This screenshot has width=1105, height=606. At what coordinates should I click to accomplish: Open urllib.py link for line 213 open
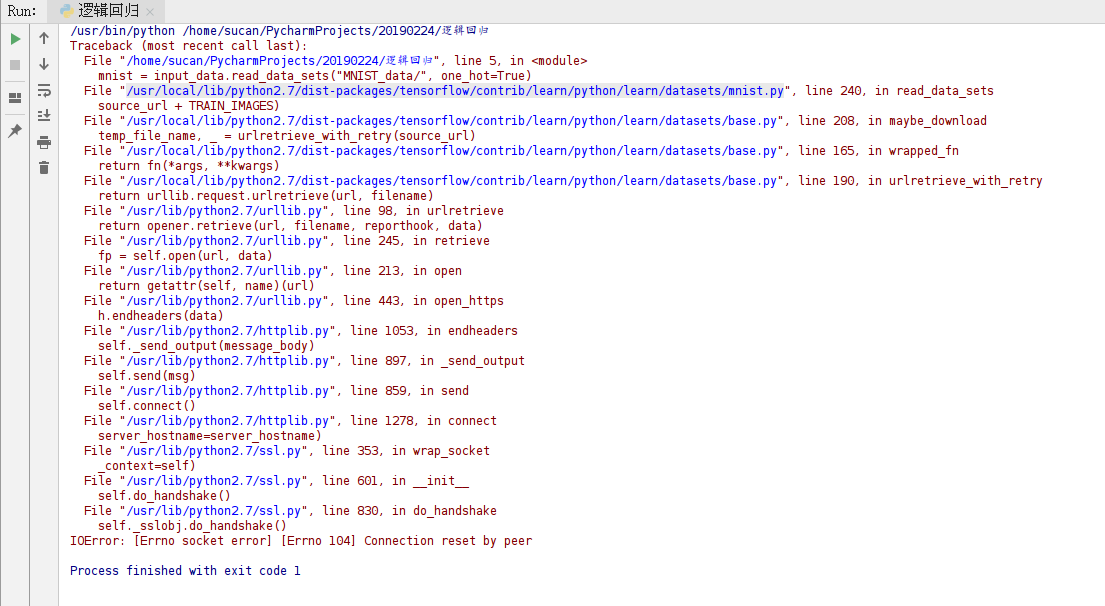pos(223,271)
